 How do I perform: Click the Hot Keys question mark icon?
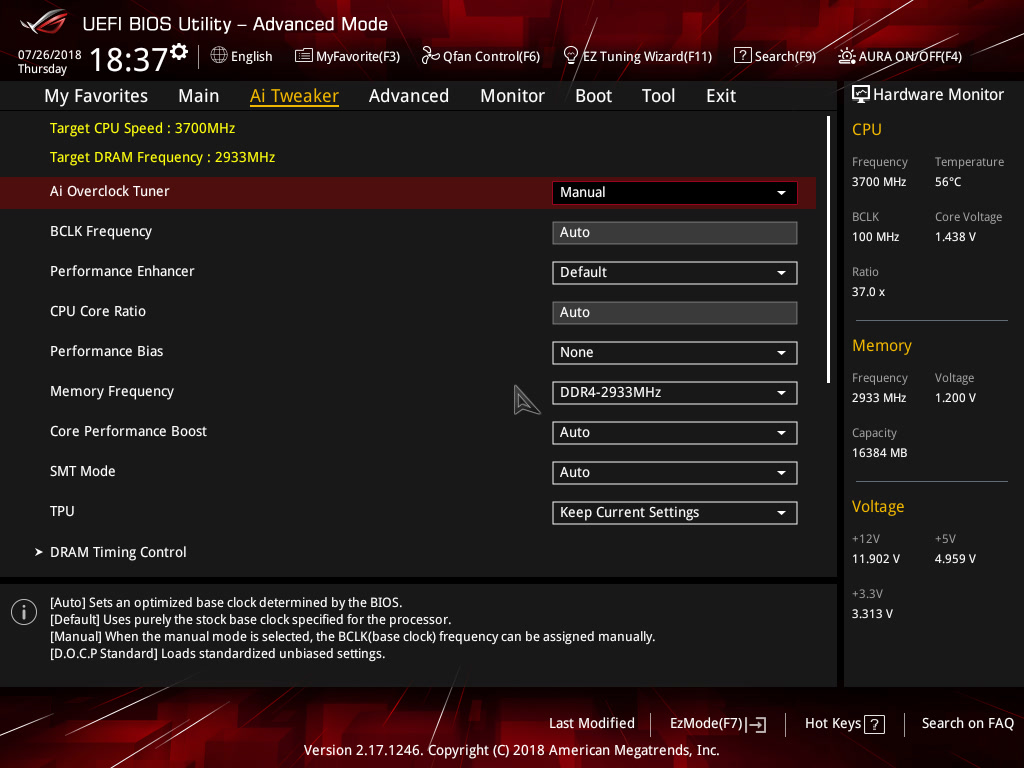pos(874,724)
